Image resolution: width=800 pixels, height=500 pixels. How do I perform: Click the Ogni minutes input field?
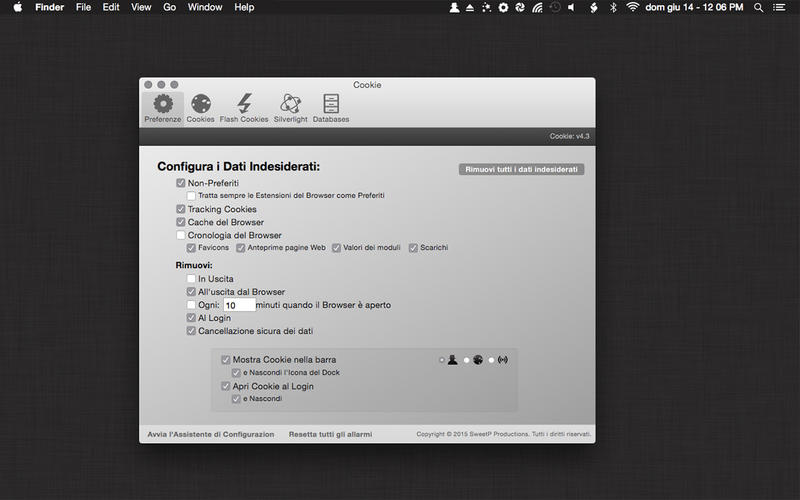[238, 305]
